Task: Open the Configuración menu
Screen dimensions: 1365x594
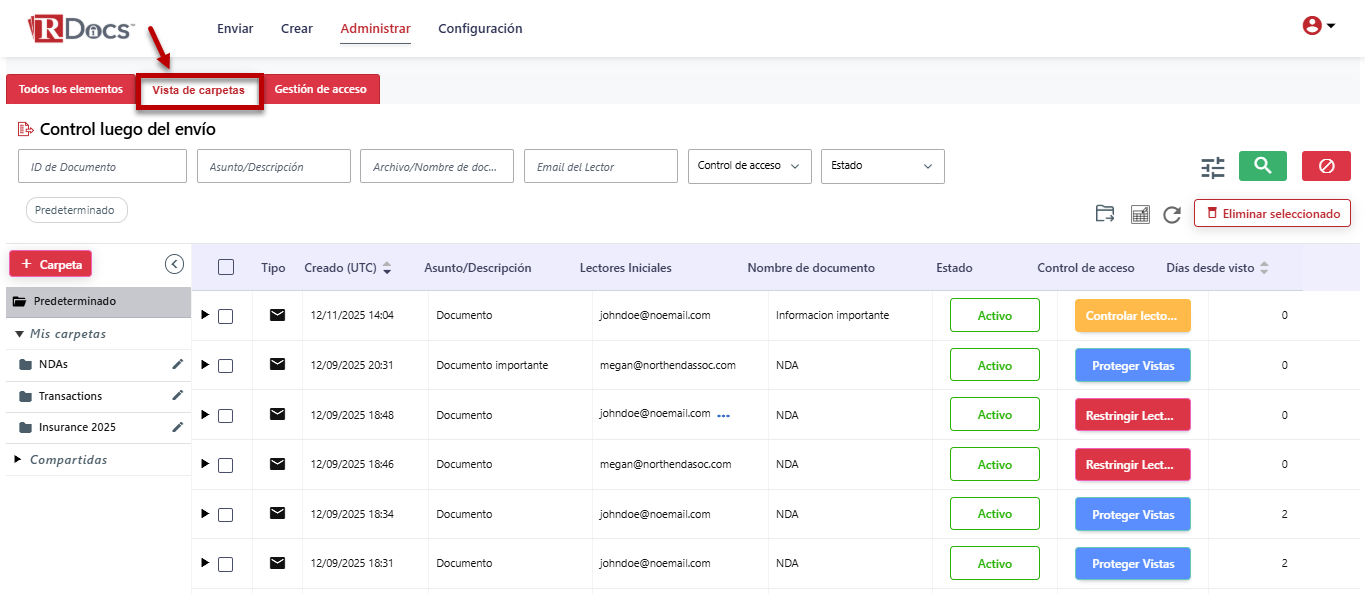Action: (x=480, y=29)
